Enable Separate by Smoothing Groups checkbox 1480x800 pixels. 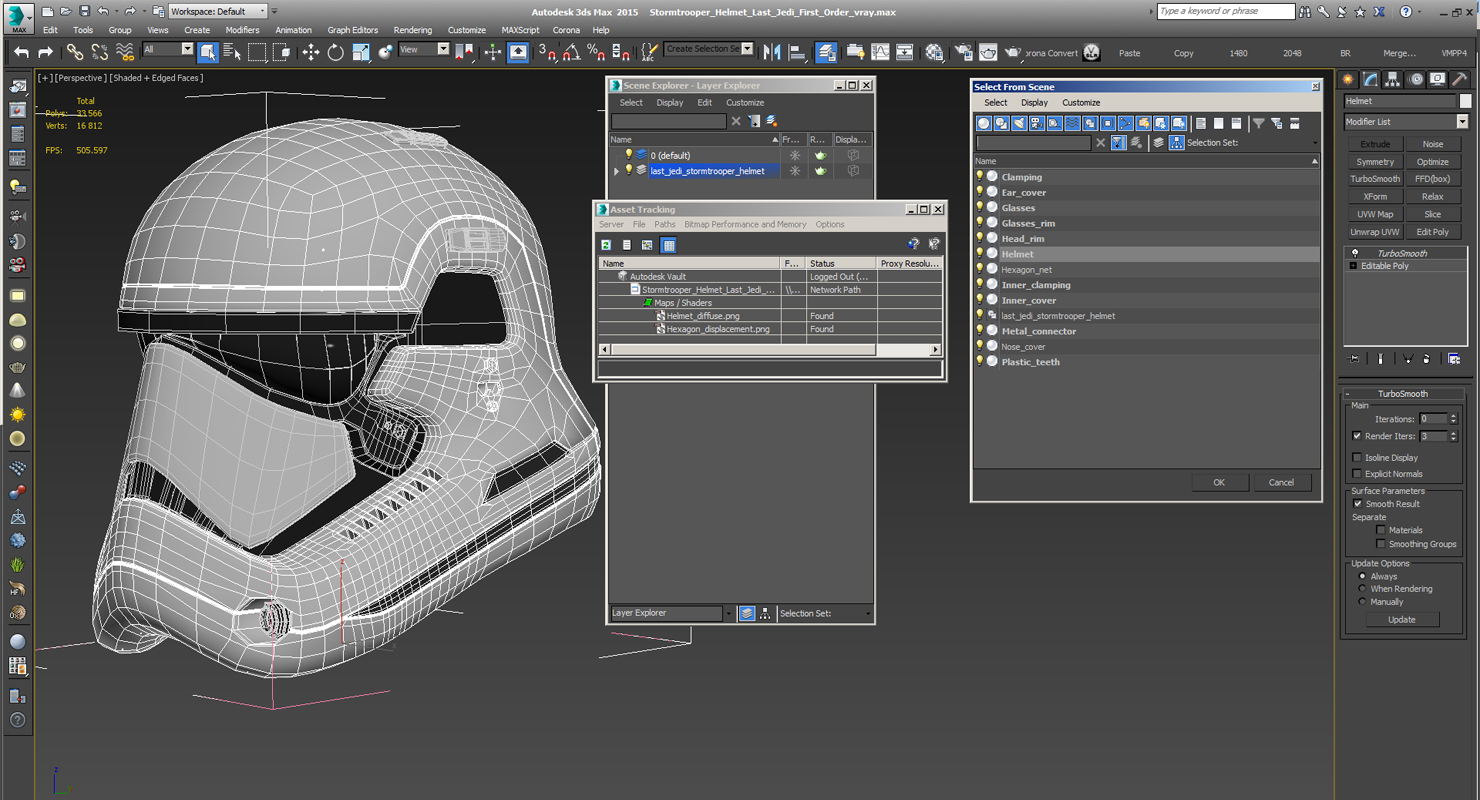pyautogui.click(x=1381, y=544)
